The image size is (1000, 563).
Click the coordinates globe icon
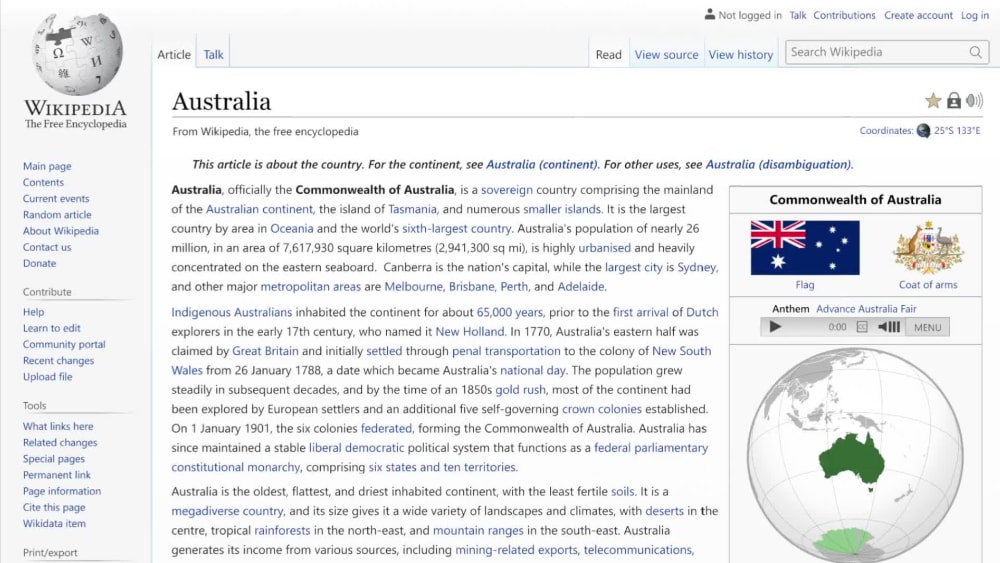pos(923,131)
